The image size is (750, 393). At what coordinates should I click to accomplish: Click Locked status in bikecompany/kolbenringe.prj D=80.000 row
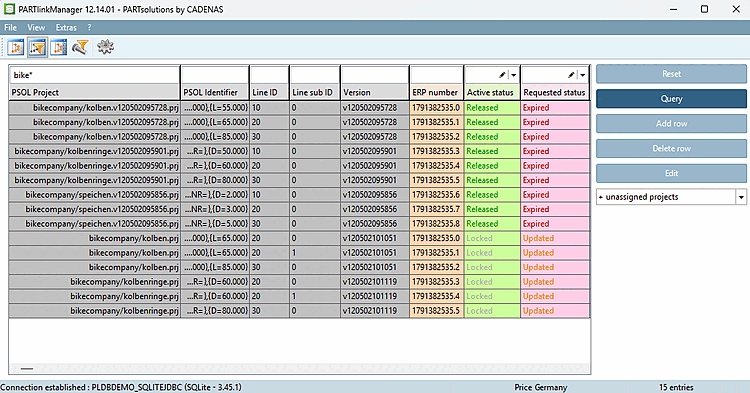point(492,311)
